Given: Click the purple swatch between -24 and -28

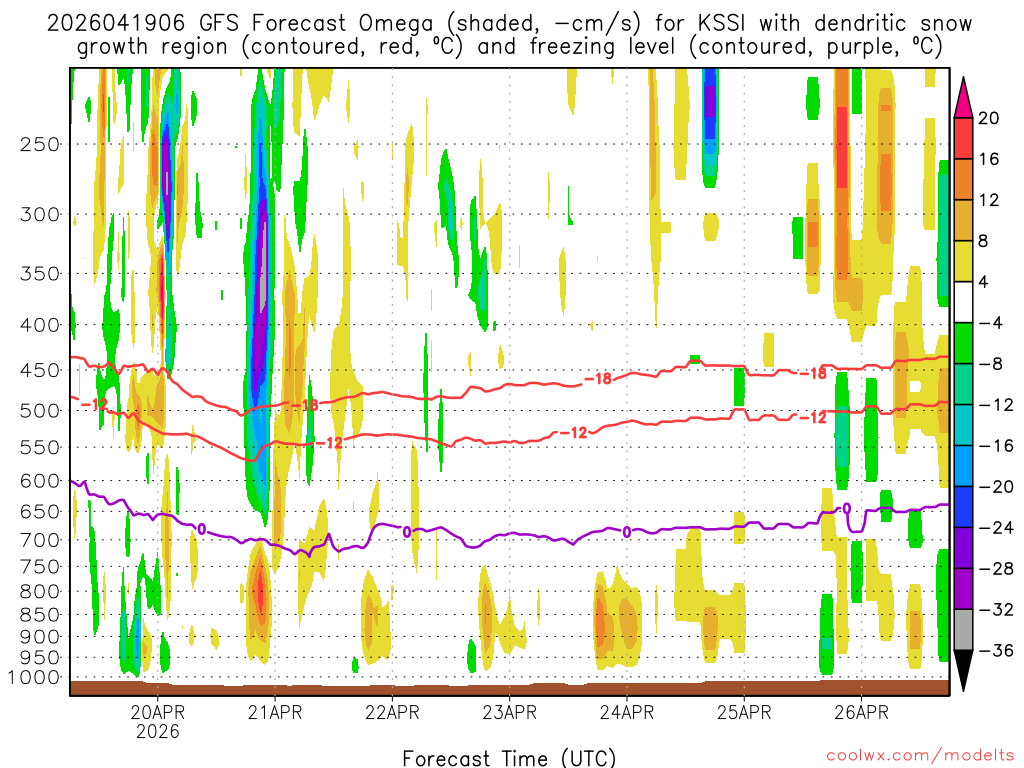Looking at the screenshot, I should pyautogui.click(x=963, y=548).
